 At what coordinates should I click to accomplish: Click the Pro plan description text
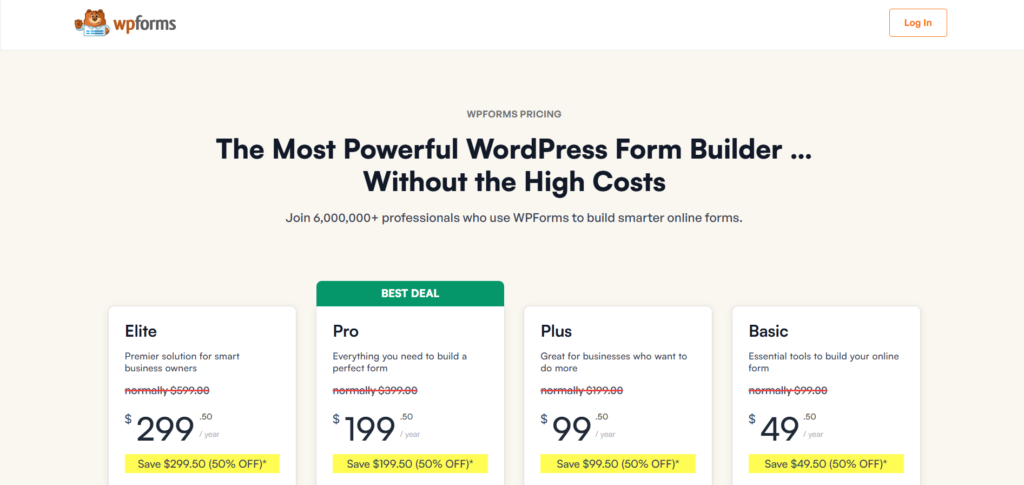[400, 362]
